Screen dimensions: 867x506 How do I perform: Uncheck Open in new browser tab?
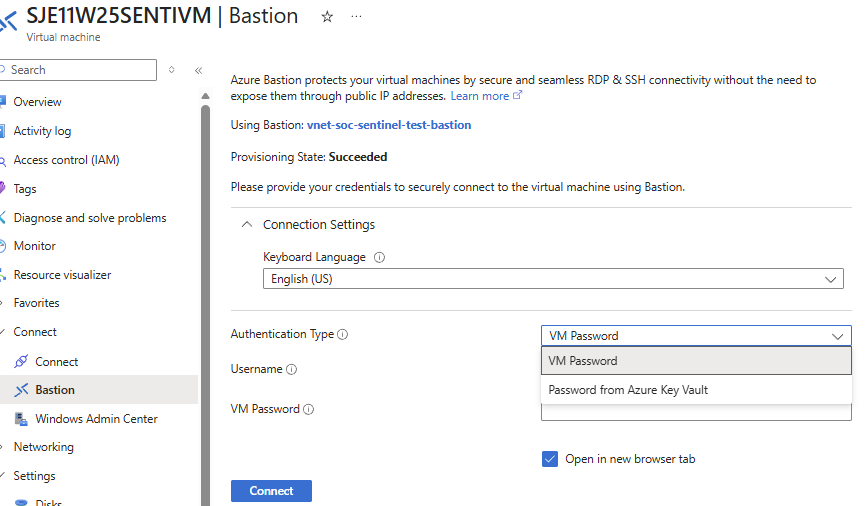pyautogui.click(x=550, y=459)
